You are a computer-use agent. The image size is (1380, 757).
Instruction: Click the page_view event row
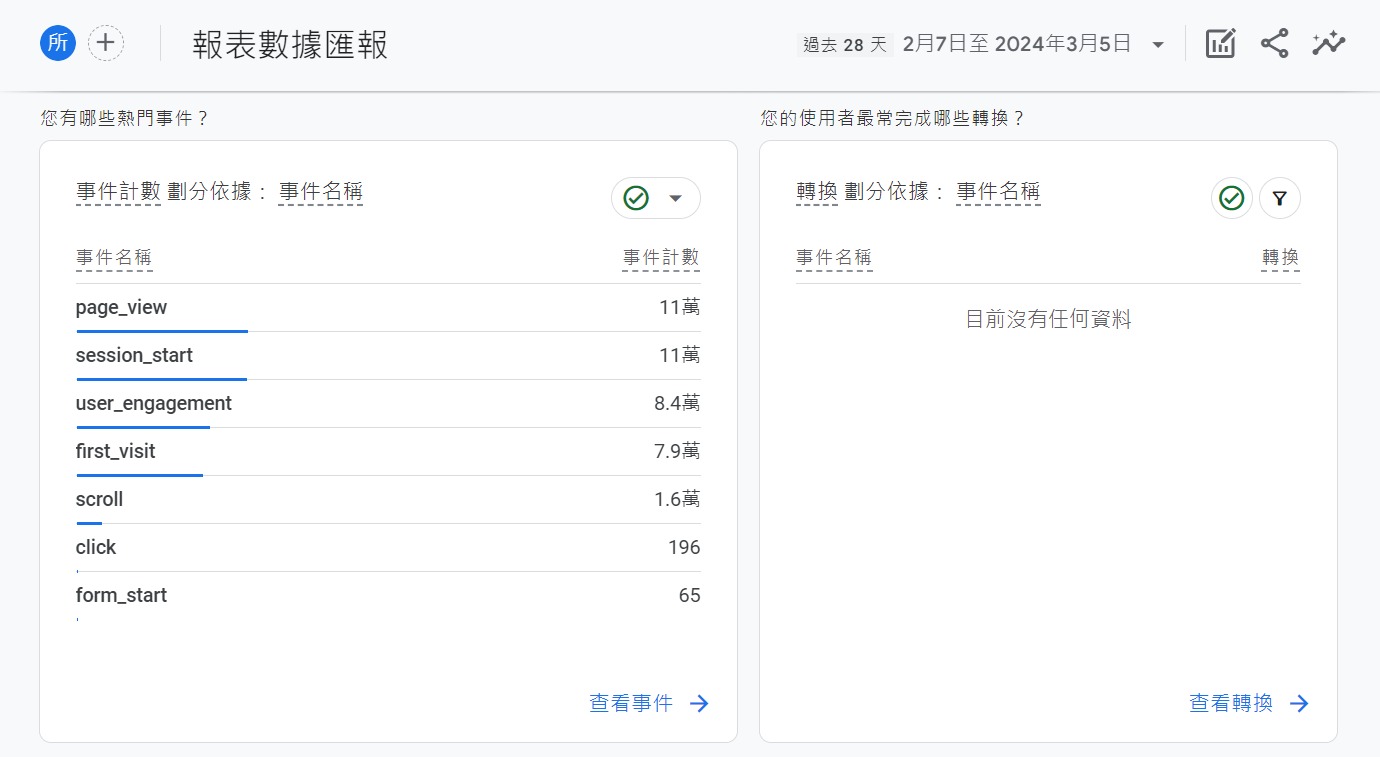click(x=121, y=307)
